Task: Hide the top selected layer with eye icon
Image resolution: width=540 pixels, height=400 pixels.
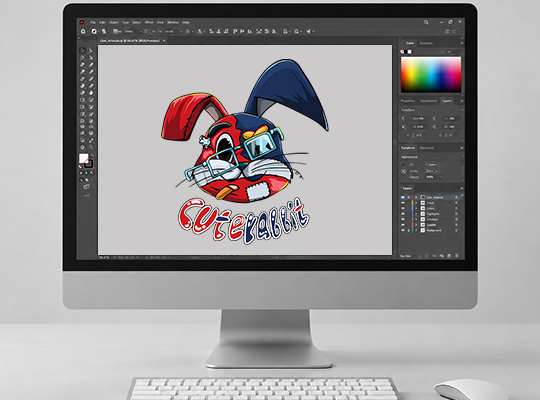Action: pos(403,197)
